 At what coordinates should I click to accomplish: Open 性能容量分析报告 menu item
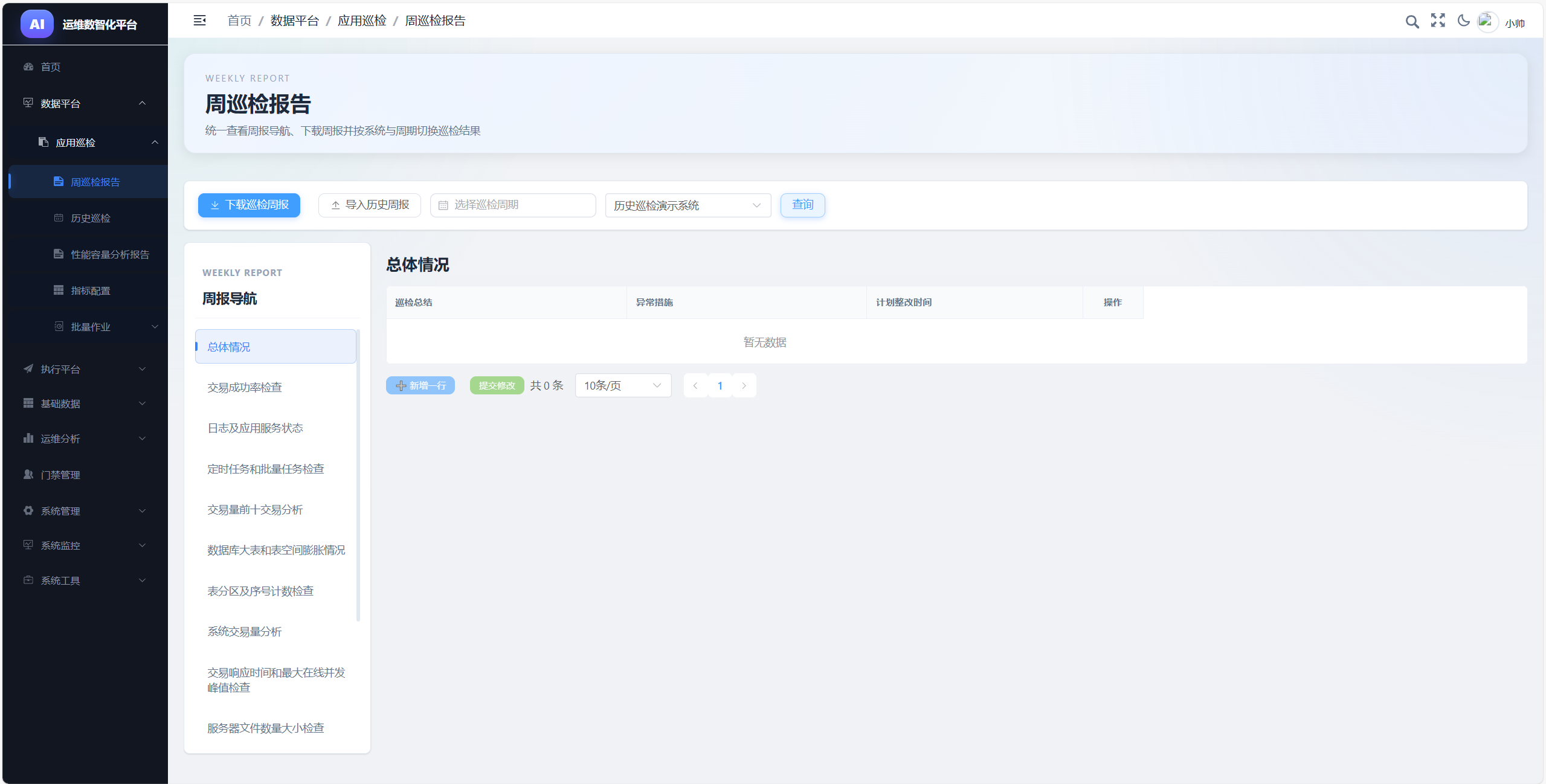pos(88,254)
